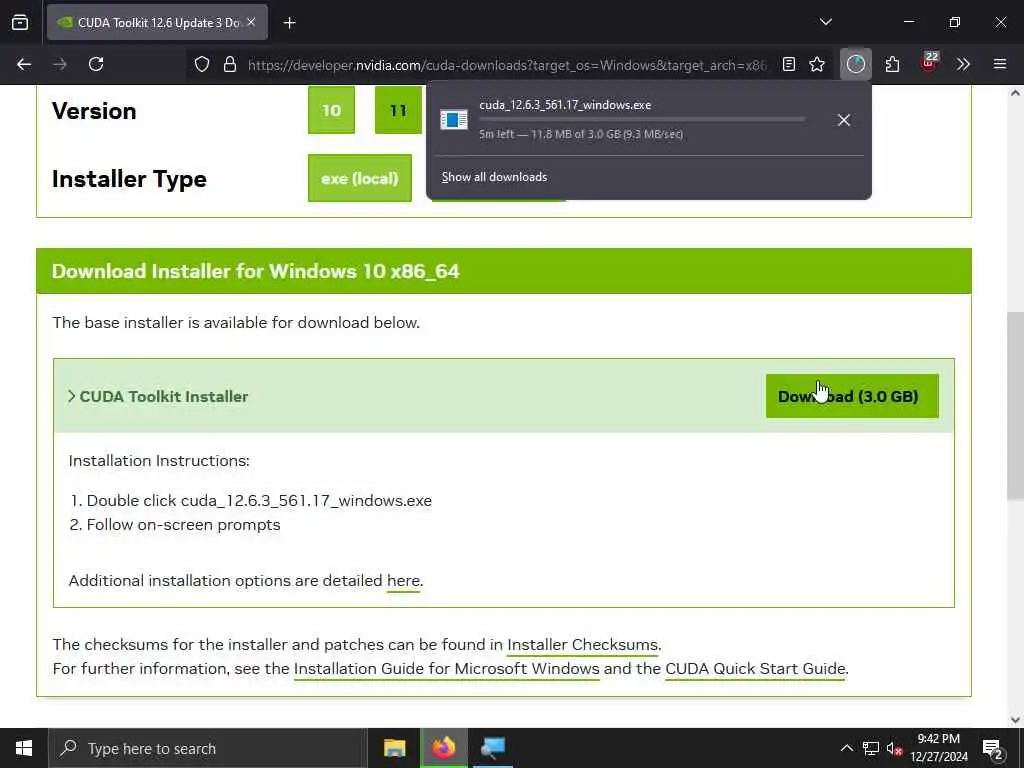The width and height of the screenshot is (1024, 768).
Task: Click the download progress bar
Action: click(642, 119)
